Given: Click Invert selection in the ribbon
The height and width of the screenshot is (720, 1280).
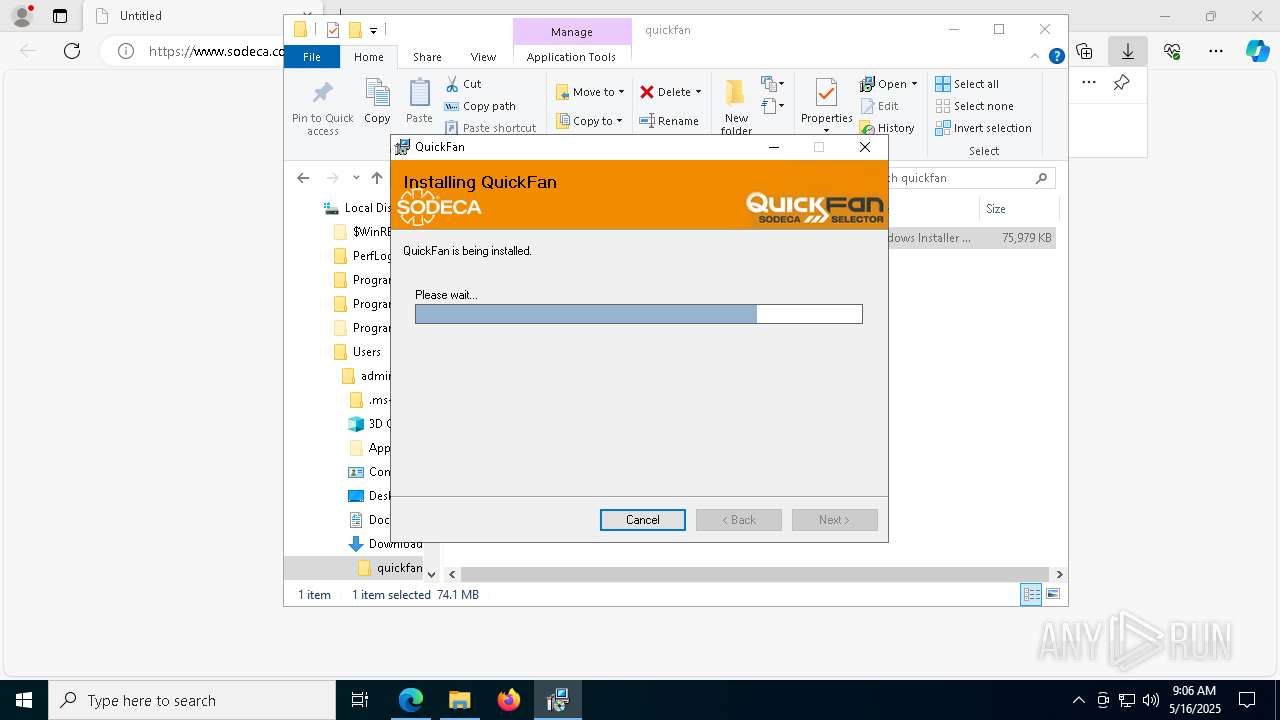Looking at the screenshot, I should click(x=983, y=128).
